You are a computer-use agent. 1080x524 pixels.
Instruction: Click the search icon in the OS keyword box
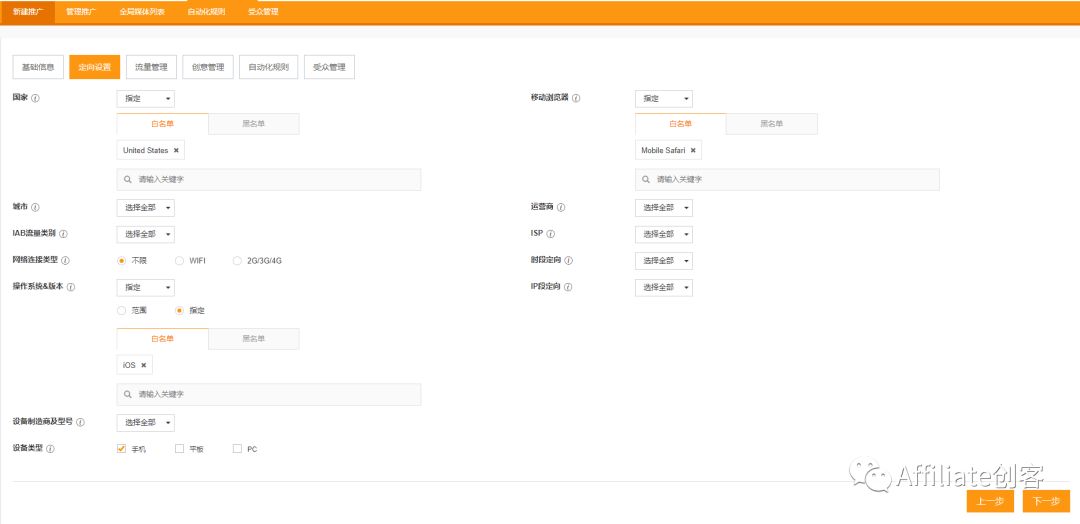tap(128, 395)
